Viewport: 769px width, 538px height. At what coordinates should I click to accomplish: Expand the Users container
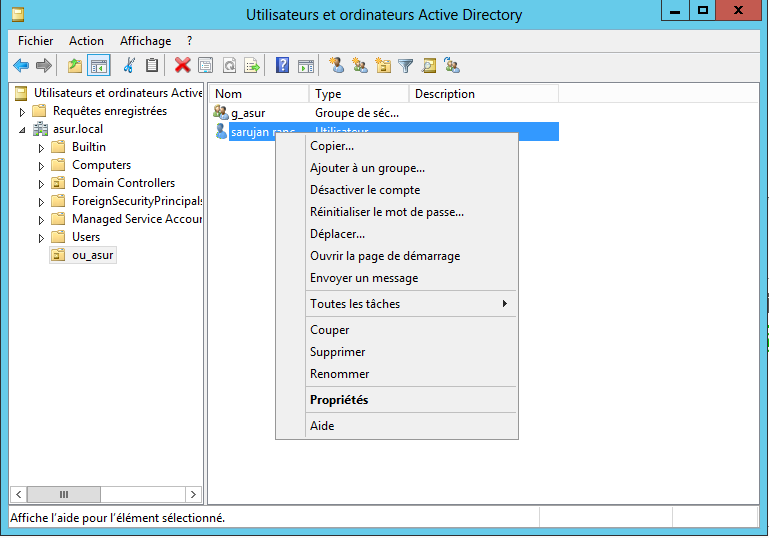[x=41, y=238]
